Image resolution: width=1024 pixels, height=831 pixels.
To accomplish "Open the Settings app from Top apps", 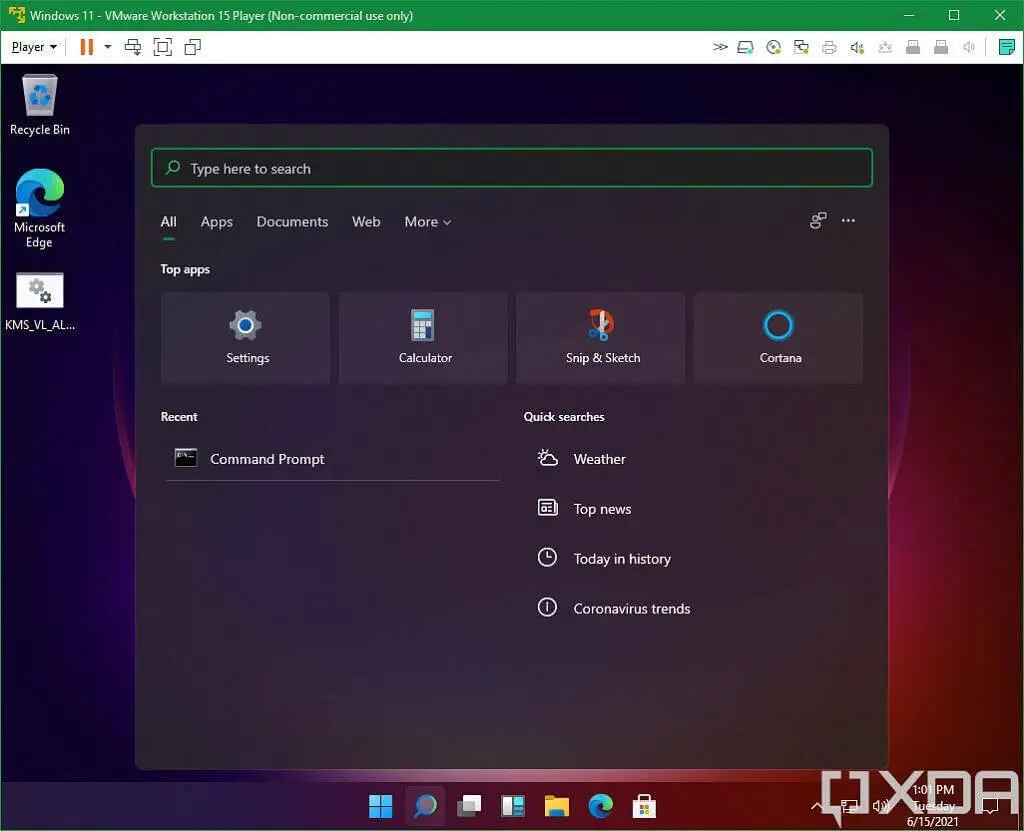I will click(245, 337).
